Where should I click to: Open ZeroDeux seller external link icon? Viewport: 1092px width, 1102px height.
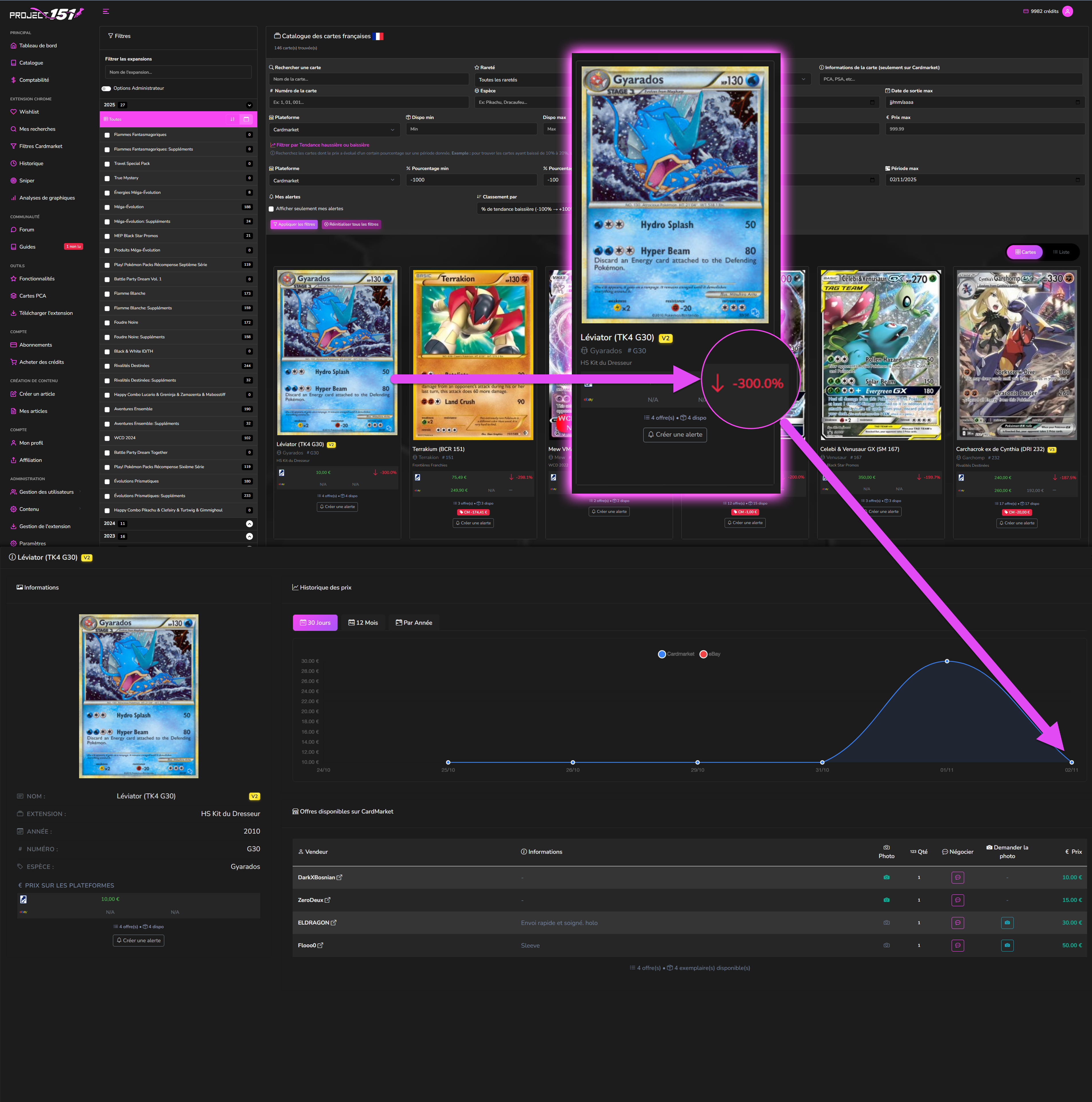tap(327, 900)
